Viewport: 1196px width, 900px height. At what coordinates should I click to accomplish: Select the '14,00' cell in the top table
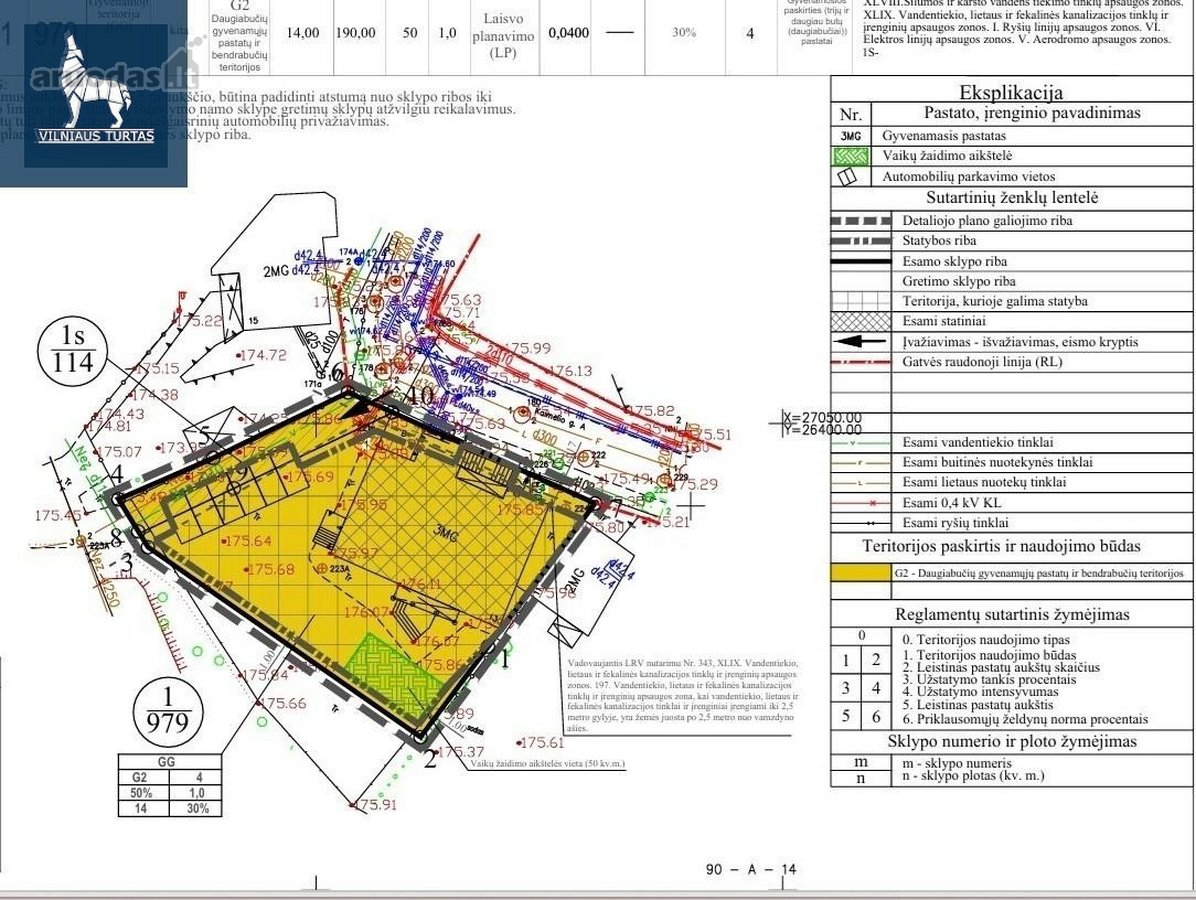click(x=303, y=33)
